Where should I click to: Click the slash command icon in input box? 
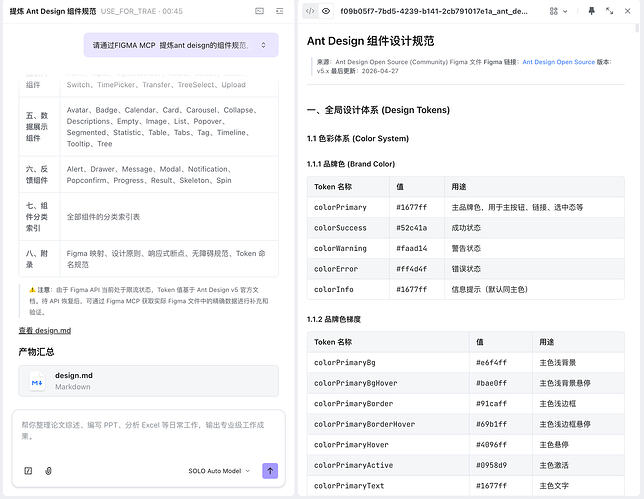pyautogui.click(x=28, y=471)
